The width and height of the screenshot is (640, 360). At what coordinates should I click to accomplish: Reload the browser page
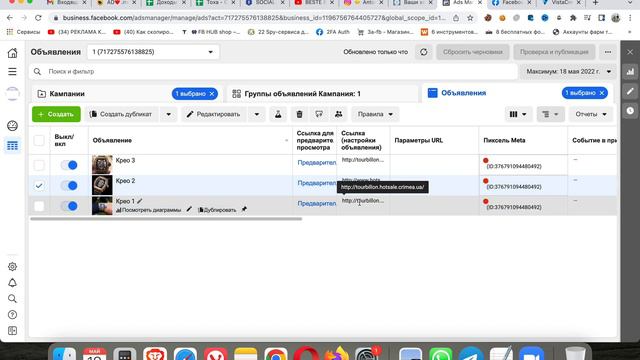(x=38, y=18)
